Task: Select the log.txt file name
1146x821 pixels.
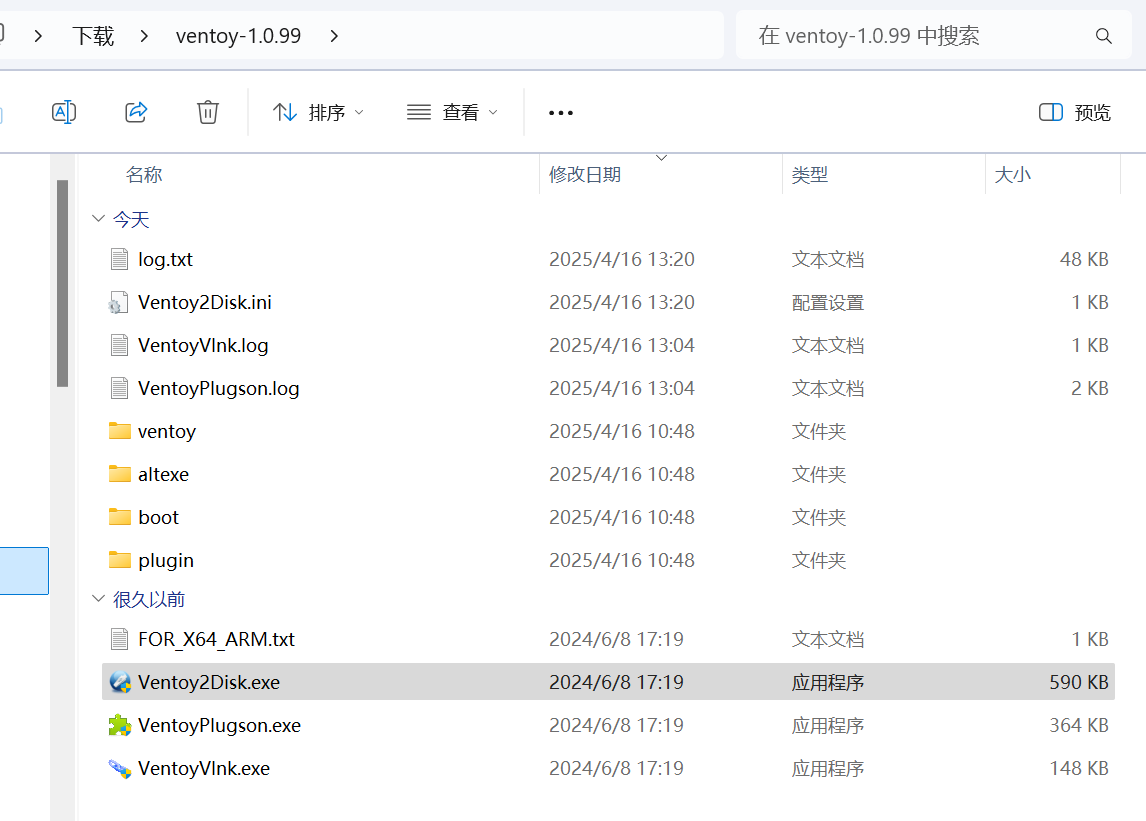Action: click(x=165, y=260)
